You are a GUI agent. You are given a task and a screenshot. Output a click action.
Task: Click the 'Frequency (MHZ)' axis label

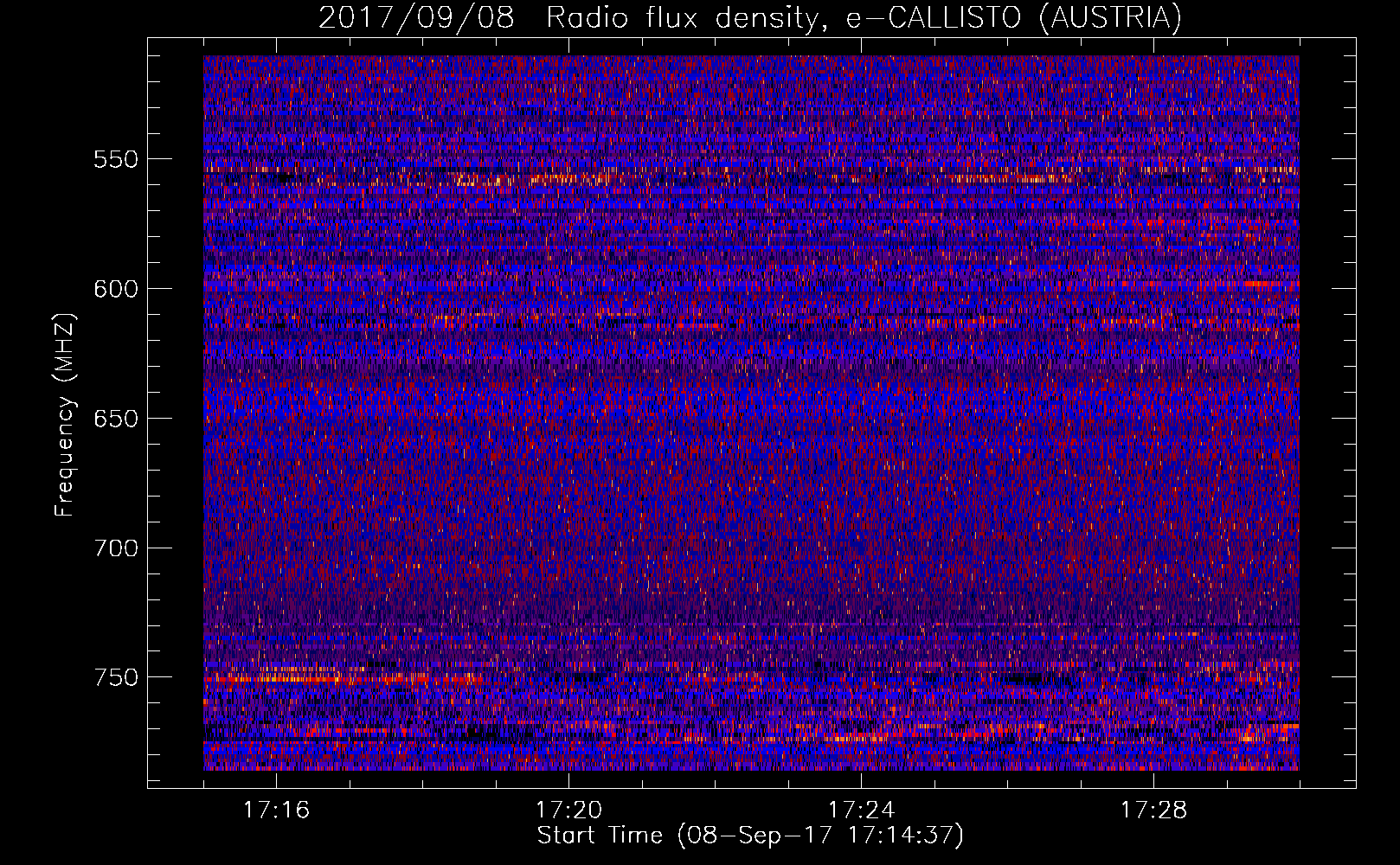[x=65, y=414]
